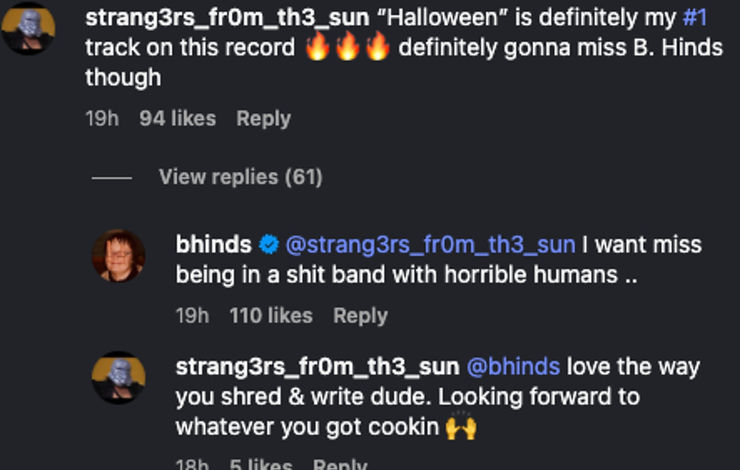Open the username on the "love the way" reply
Screen dimensions: 740x470
pyautogui.click(x=317, y=367)
